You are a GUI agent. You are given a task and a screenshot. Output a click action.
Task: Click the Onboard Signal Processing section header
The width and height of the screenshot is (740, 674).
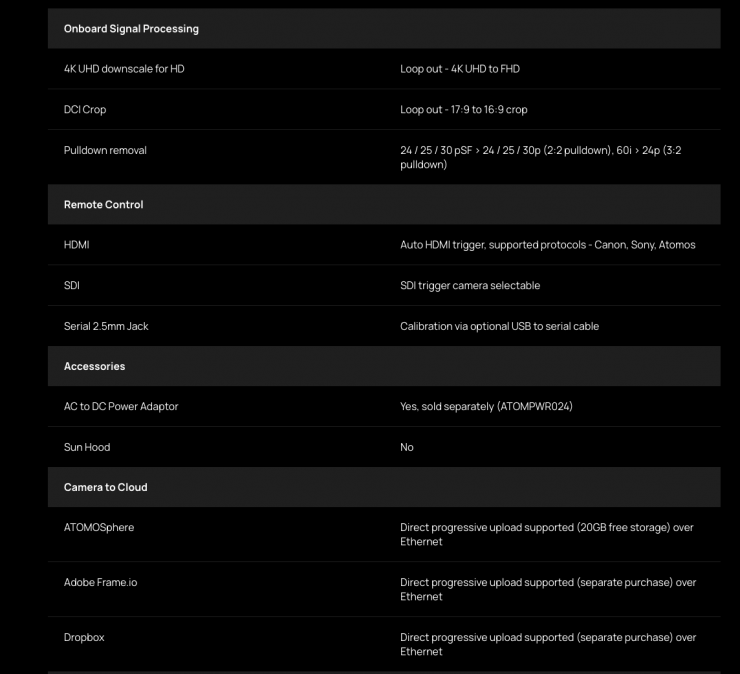131,29
